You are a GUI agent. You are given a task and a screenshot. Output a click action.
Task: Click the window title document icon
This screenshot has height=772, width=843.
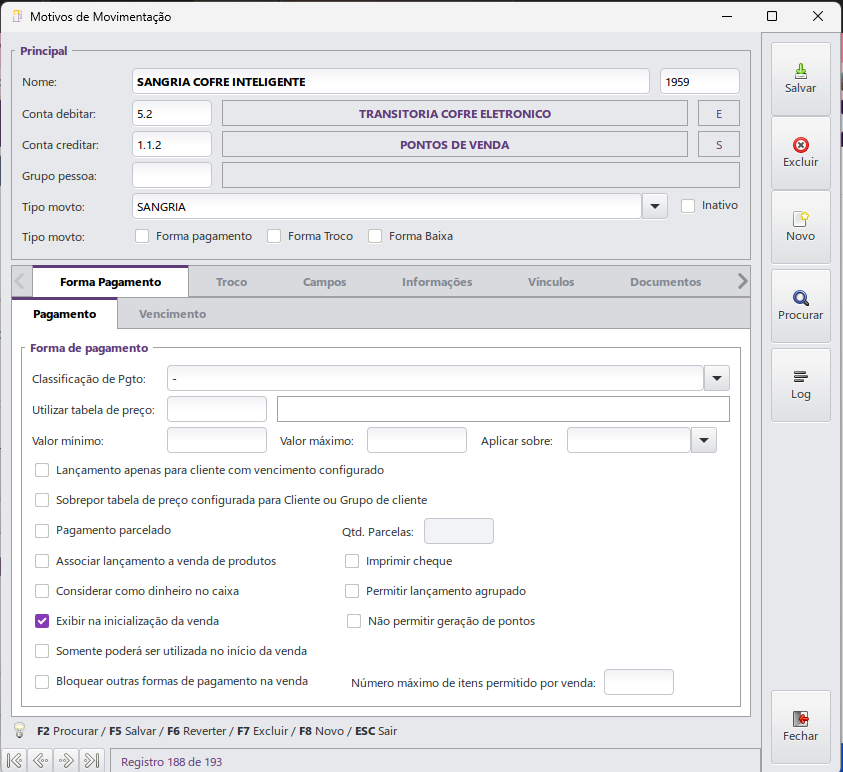[17, 16]
